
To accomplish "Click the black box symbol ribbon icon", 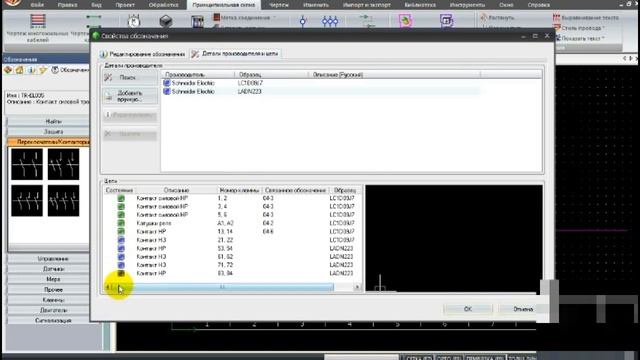I will 166,21.
